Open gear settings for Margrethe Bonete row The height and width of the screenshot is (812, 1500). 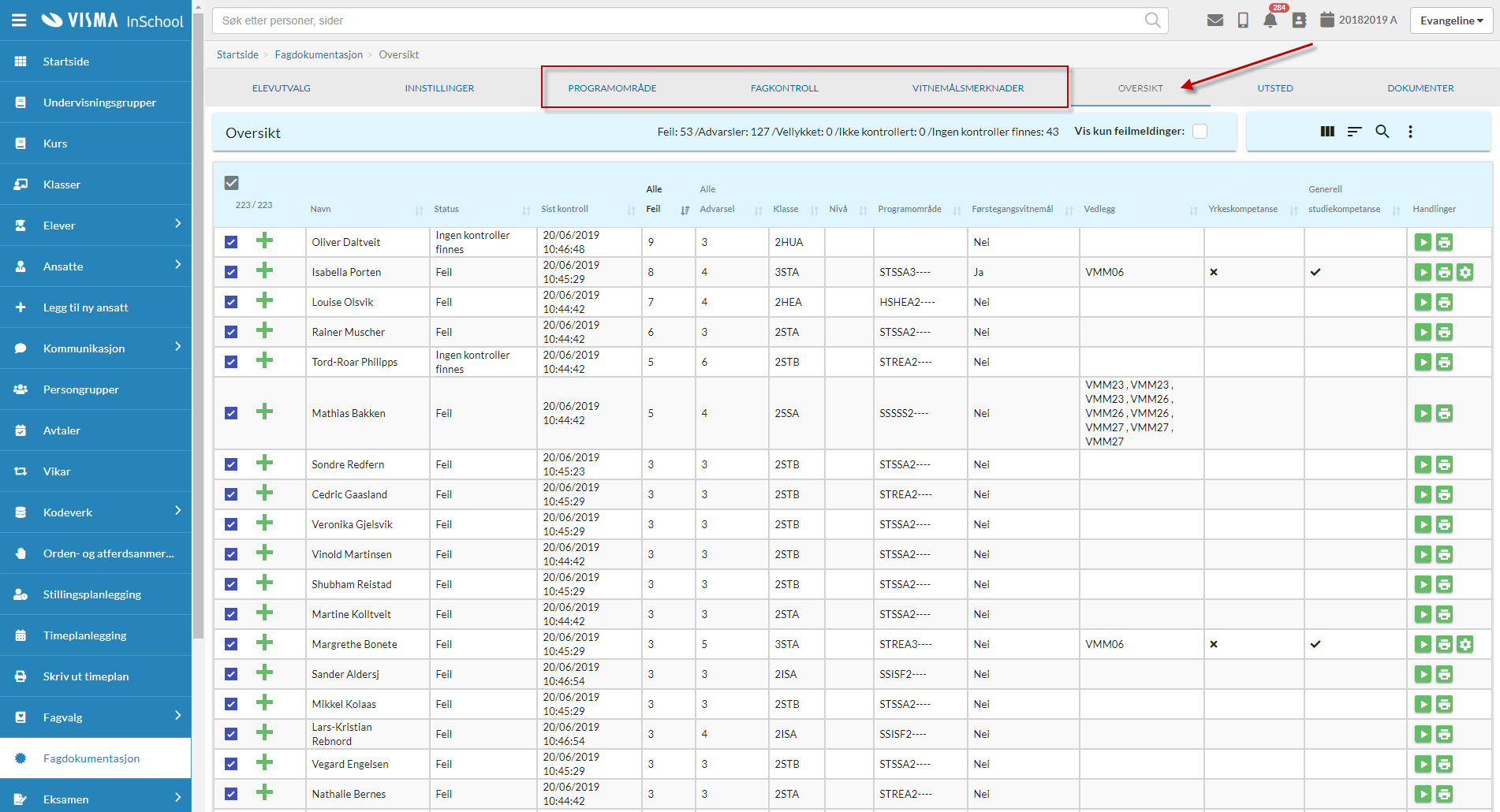click(x=1465, y=644)
